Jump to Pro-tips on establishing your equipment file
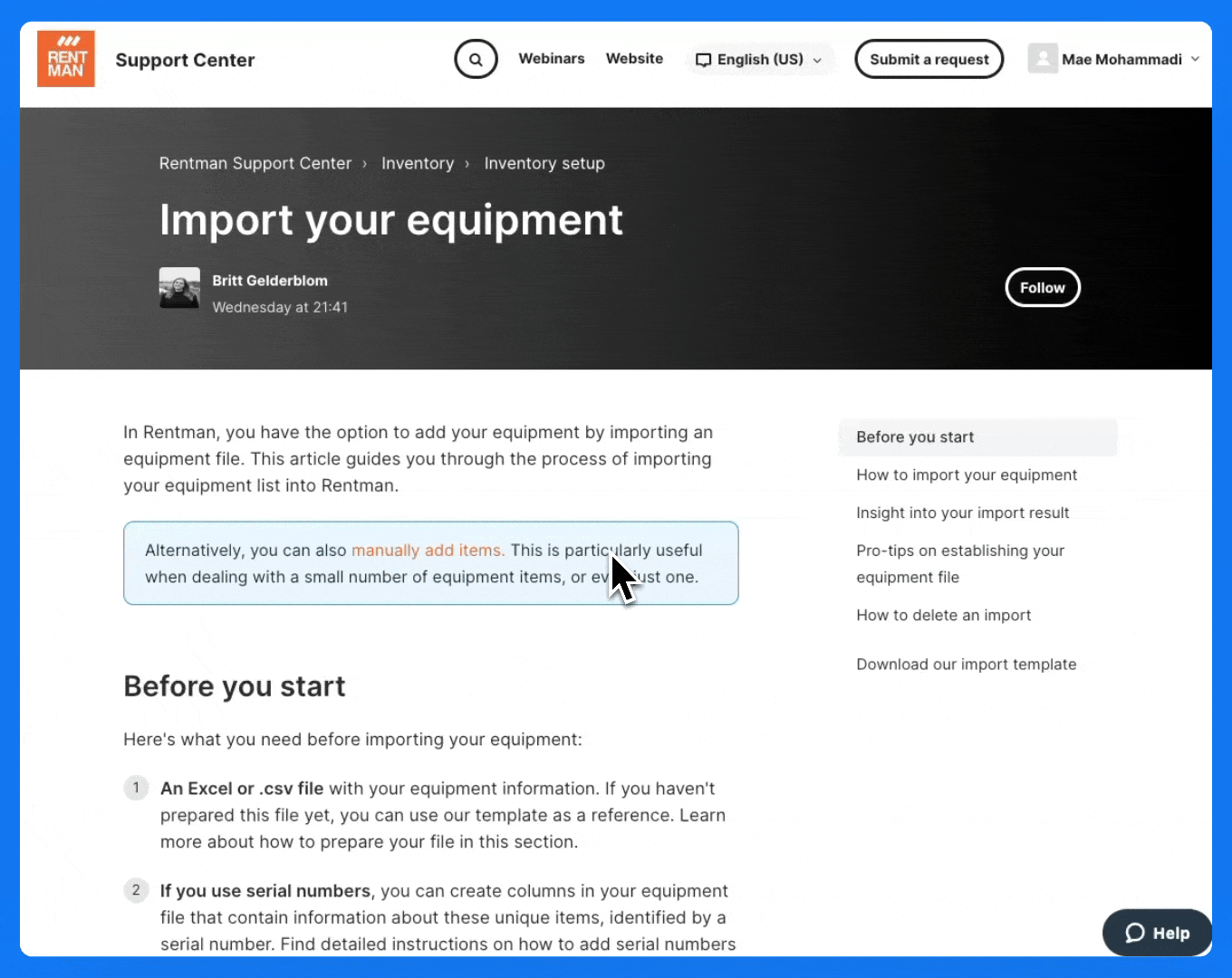 pyautogui.click(x=960, y=564)
